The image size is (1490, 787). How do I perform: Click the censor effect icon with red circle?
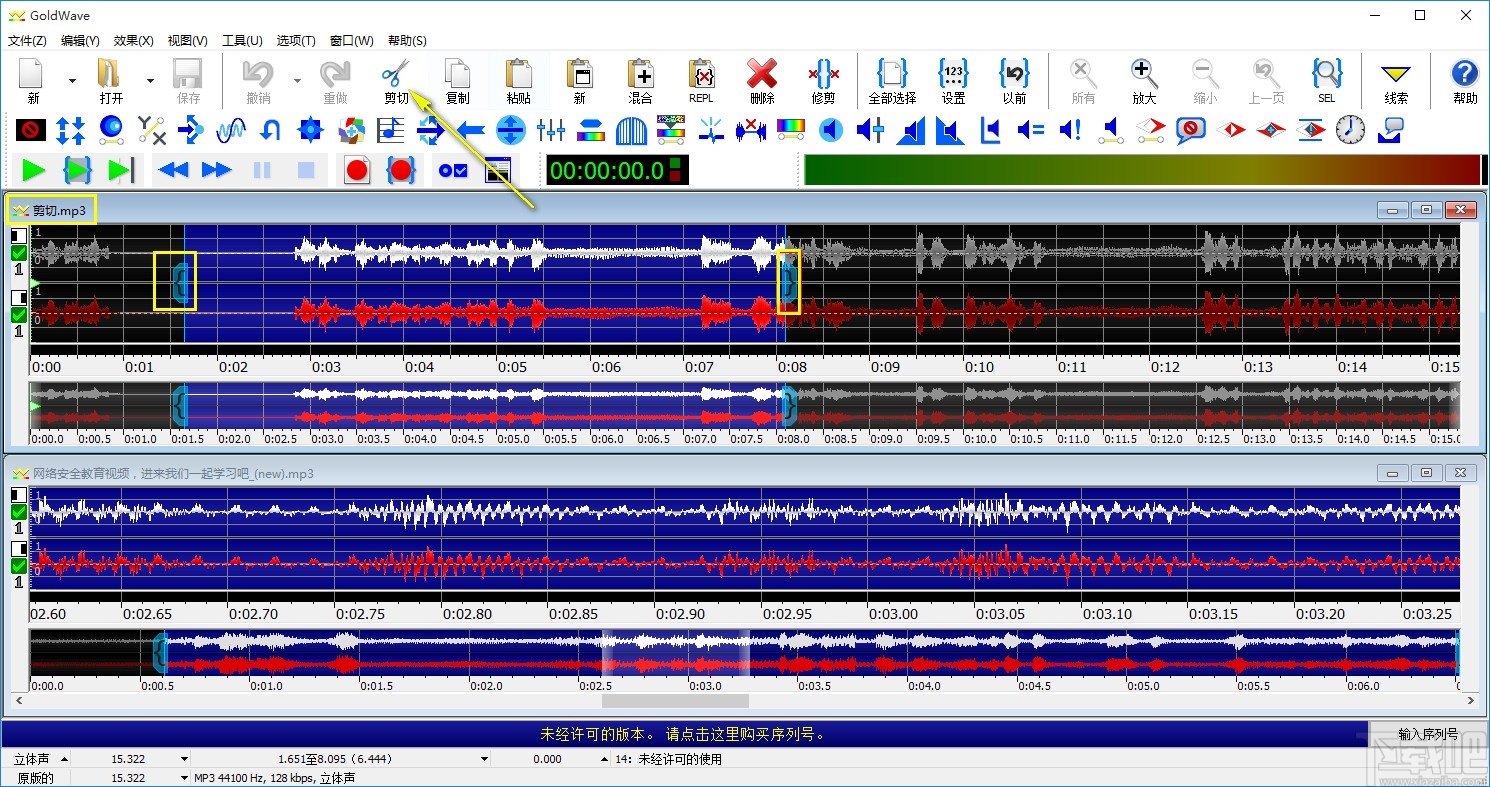31,130
